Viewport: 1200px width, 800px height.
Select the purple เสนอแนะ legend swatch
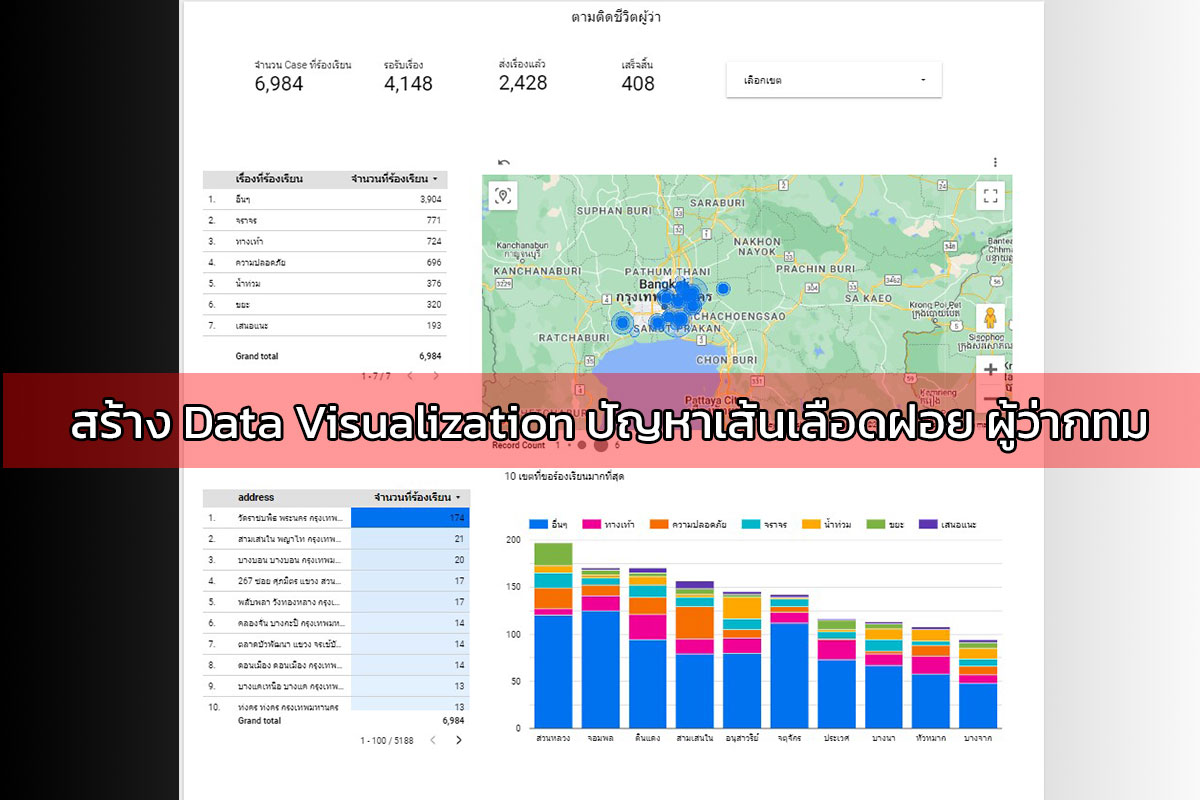pyautogui.click(x=927, y=524)
